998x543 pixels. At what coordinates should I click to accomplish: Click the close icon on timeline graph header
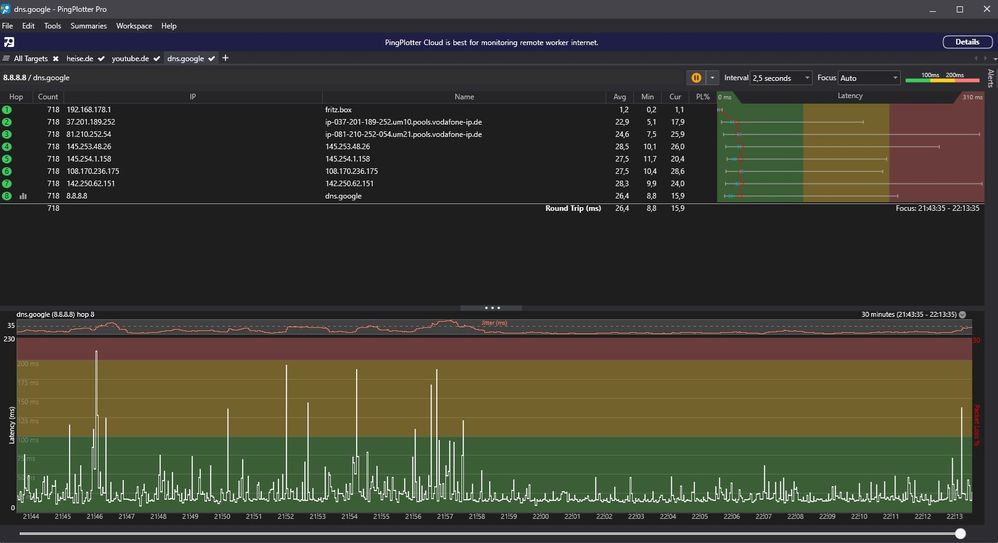[963, 314]
